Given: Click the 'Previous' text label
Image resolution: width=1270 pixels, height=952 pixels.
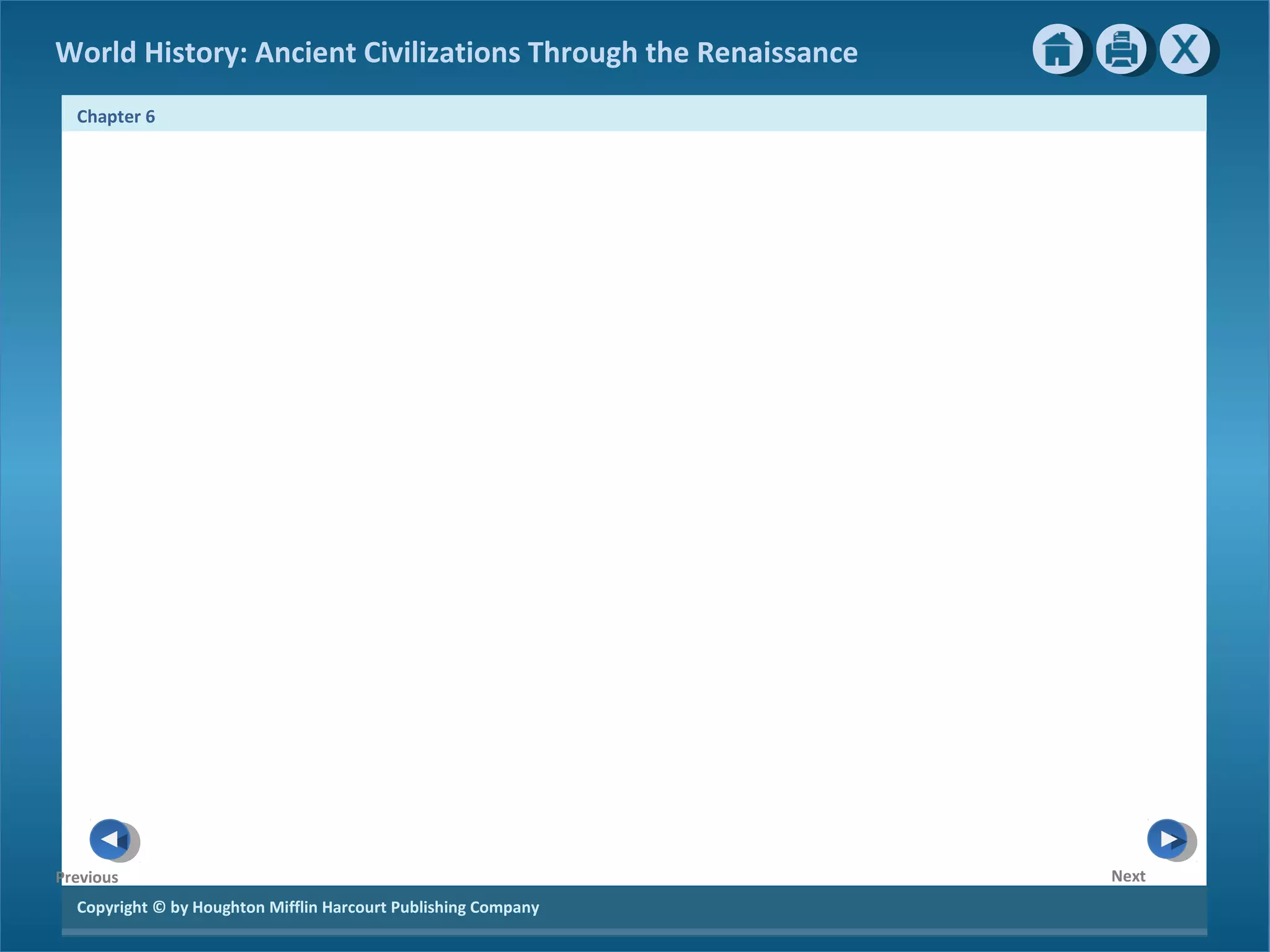Looking at the screenshot, I should point(87,877).
